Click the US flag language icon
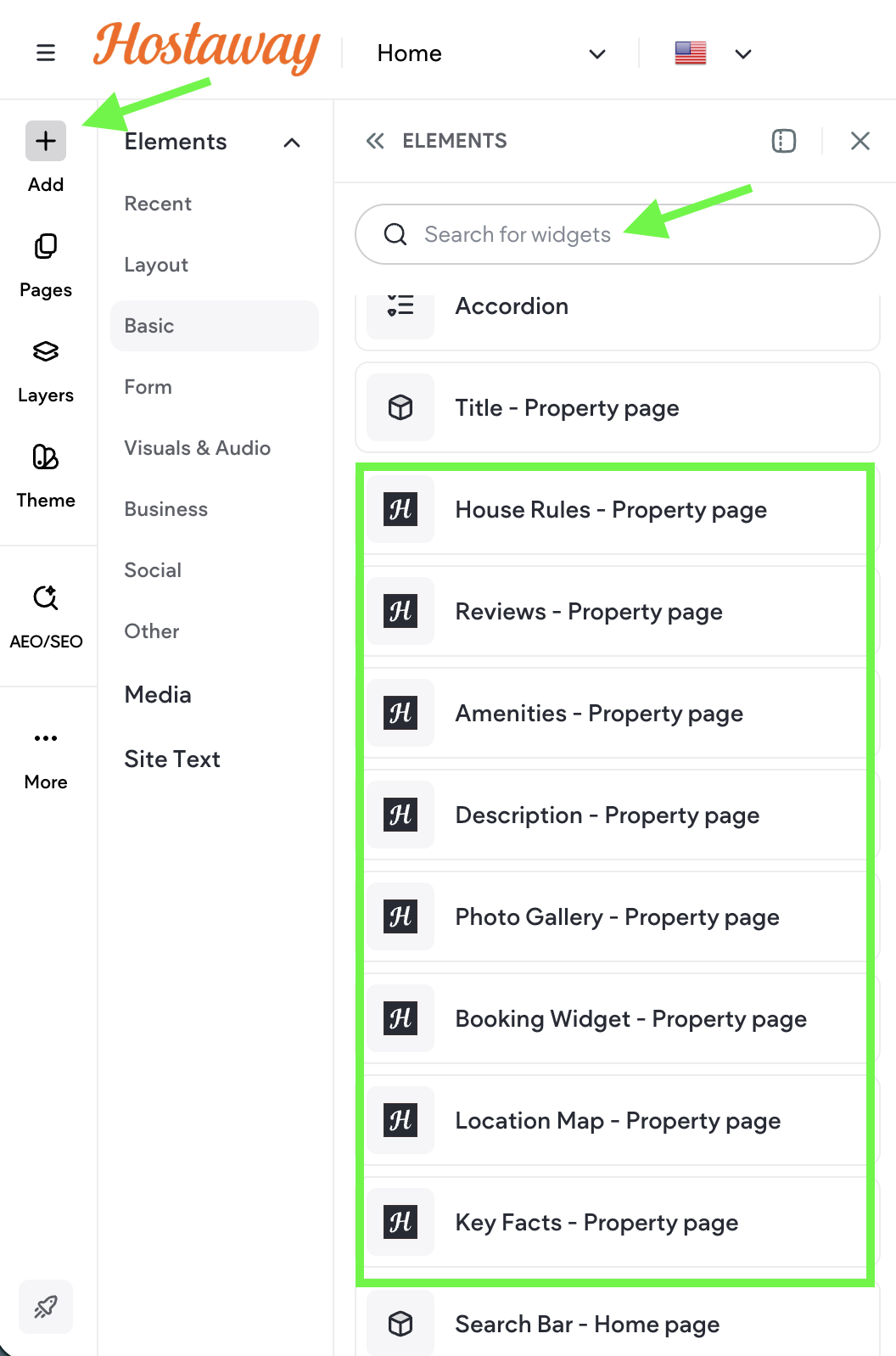The image size is (896, 1356). point(691,53)
